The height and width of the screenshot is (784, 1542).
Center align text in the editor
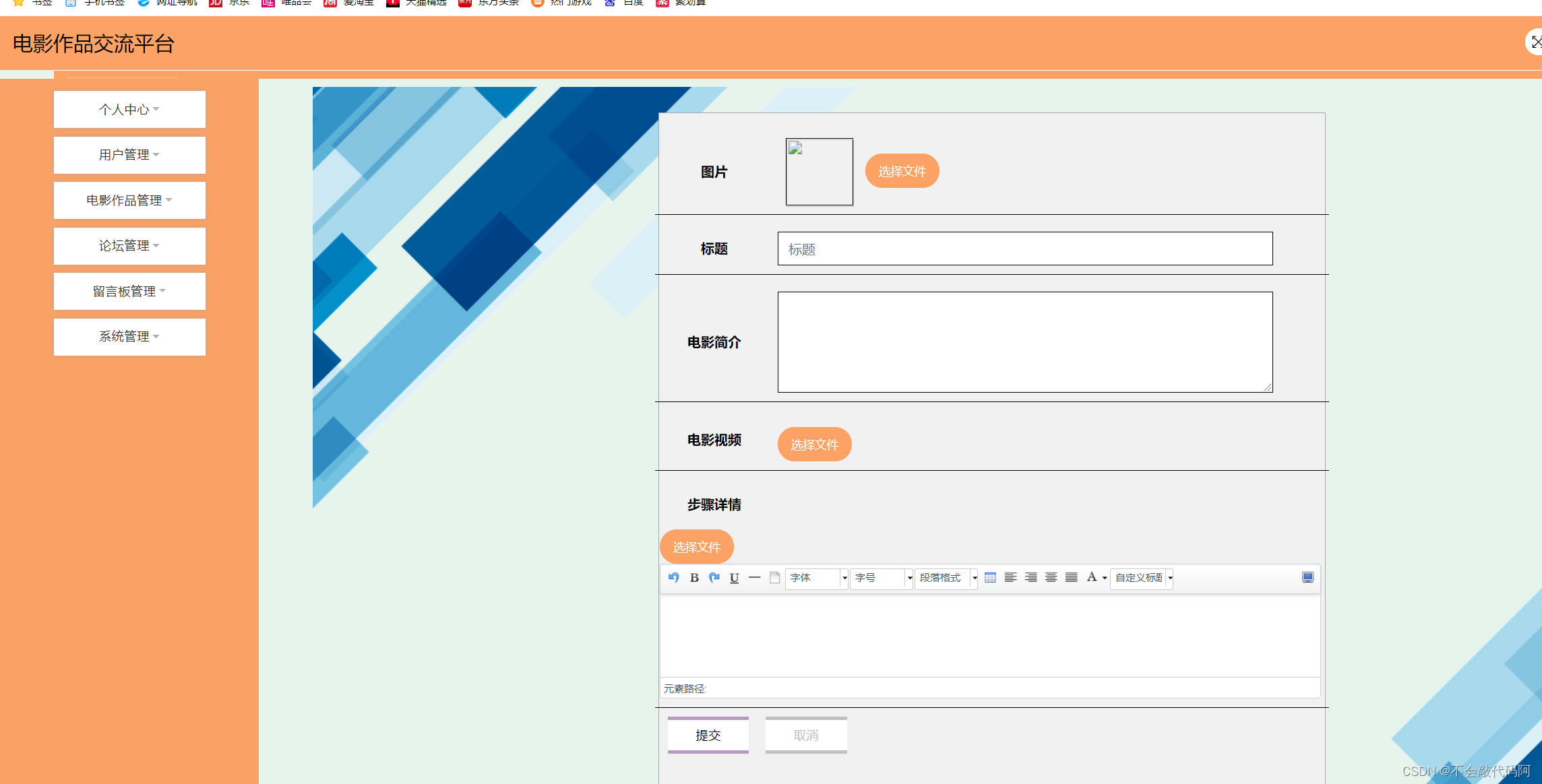tap(1051, 578)
